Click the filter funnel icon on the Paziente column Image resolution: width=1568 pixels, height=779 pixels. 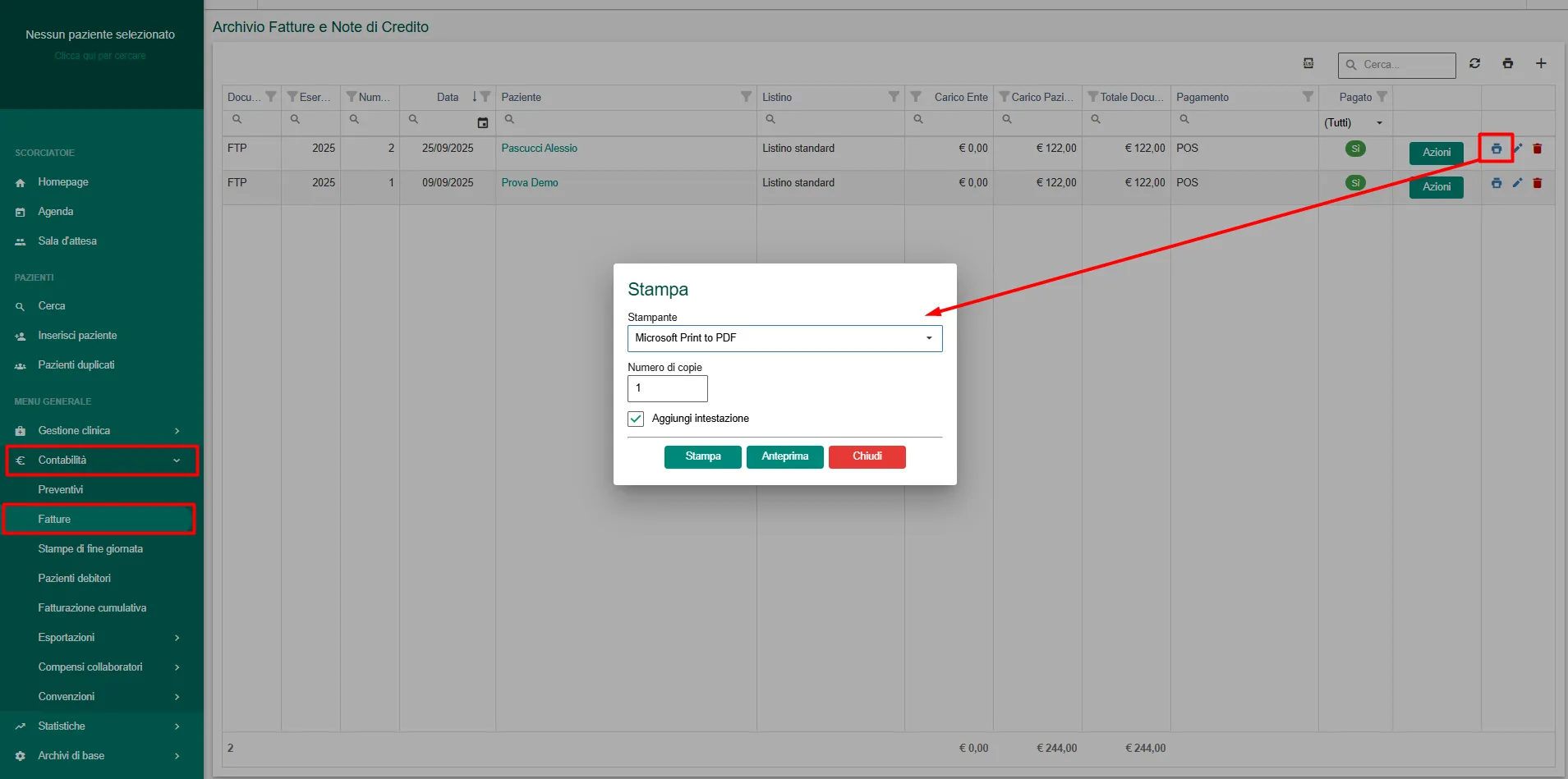coord(746,97)
